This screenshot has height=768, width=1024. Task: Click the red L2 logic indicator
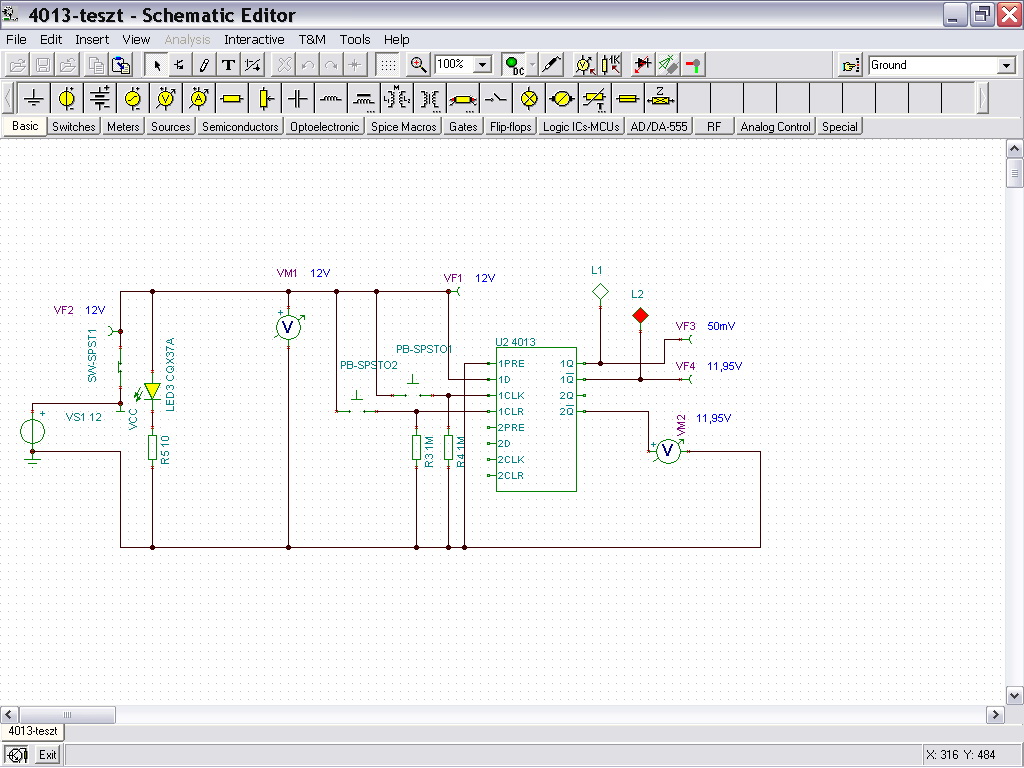pyautogui.click(x=640, y=316)
